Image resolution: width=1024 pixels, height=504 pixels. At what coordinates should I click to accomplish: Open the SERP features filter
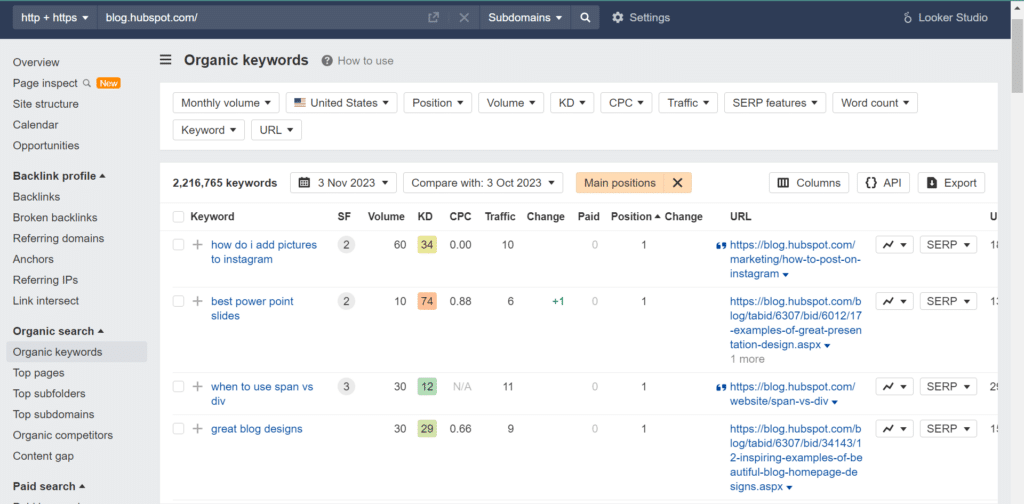tap(775, 102)
